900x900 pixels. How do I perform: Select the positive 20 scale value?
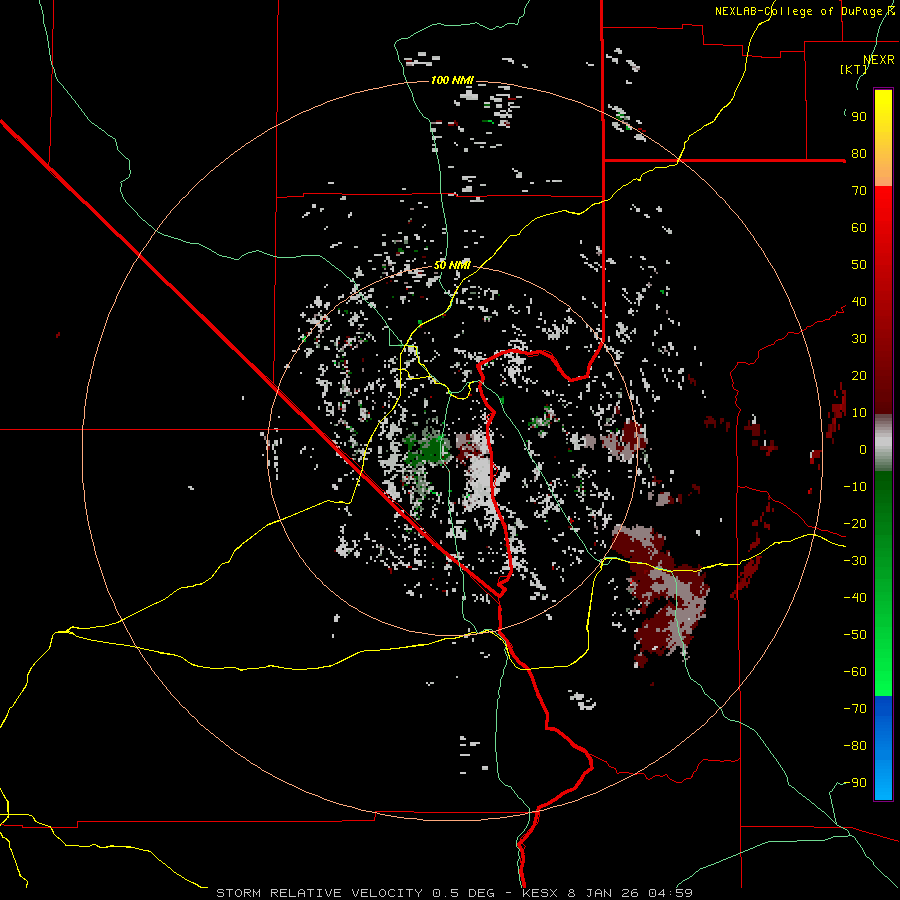[x=859, y=376]
